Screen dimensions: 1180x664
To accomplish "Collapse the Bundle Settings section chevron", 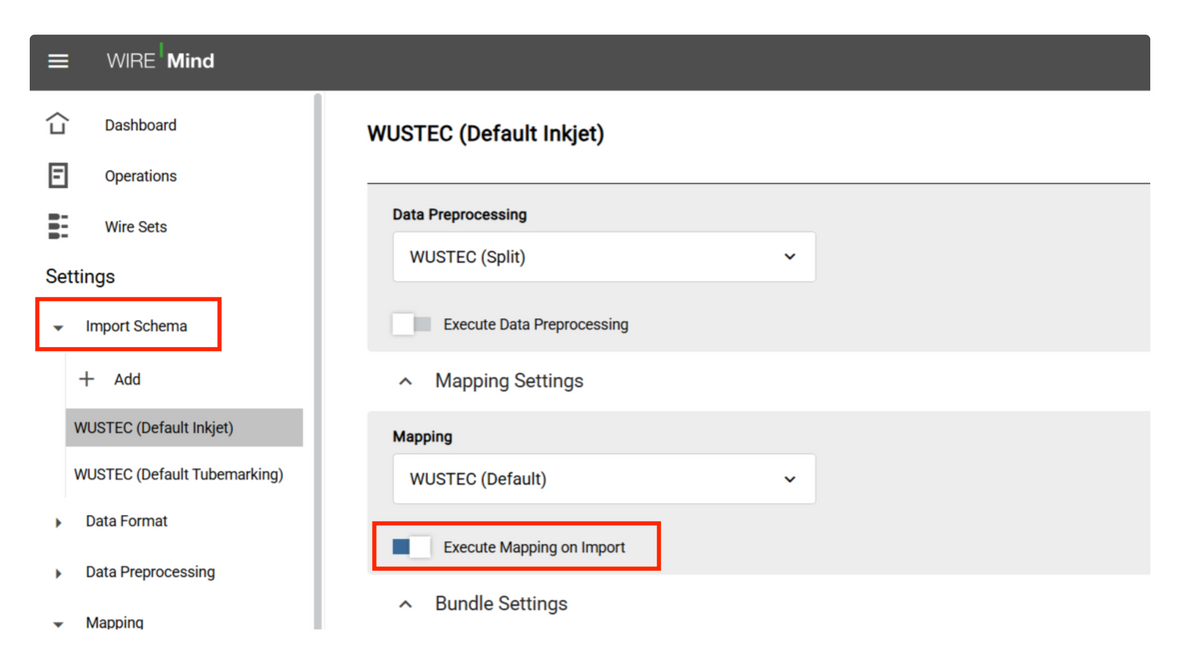I will tap(406, 605).
